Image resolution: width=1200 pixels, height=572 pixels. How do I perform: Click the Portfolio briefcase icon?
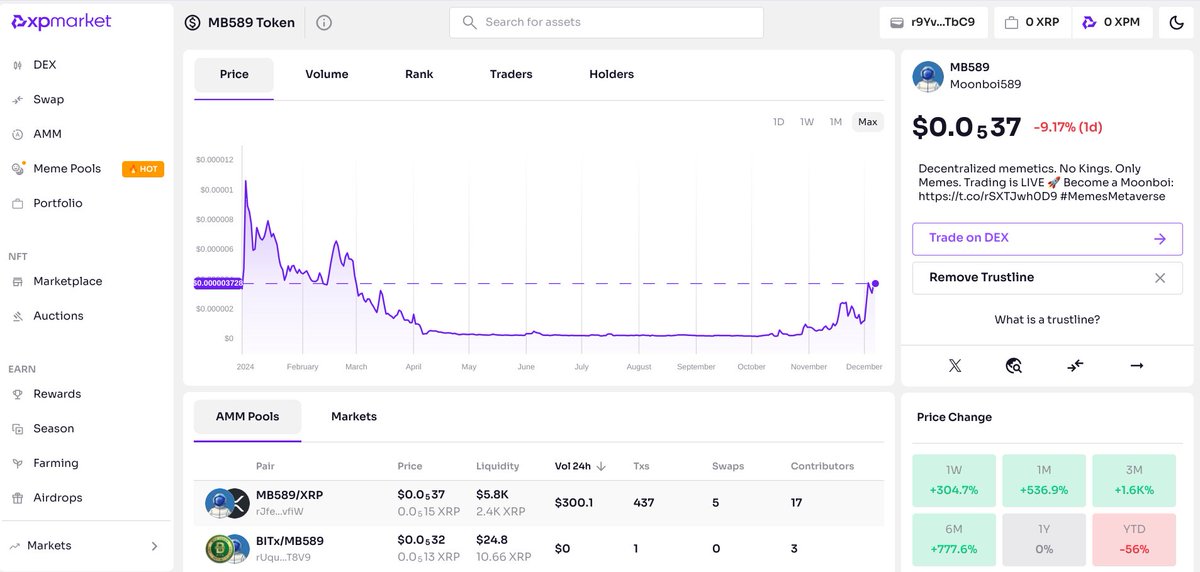17,203
